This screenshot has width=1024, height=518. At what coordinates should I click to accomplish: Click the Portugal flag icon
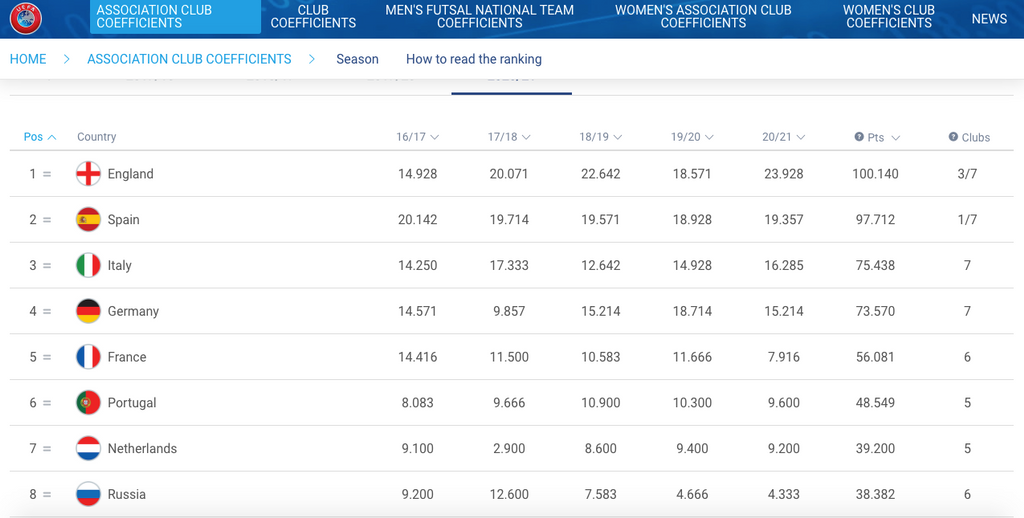(x=88, y=403)
